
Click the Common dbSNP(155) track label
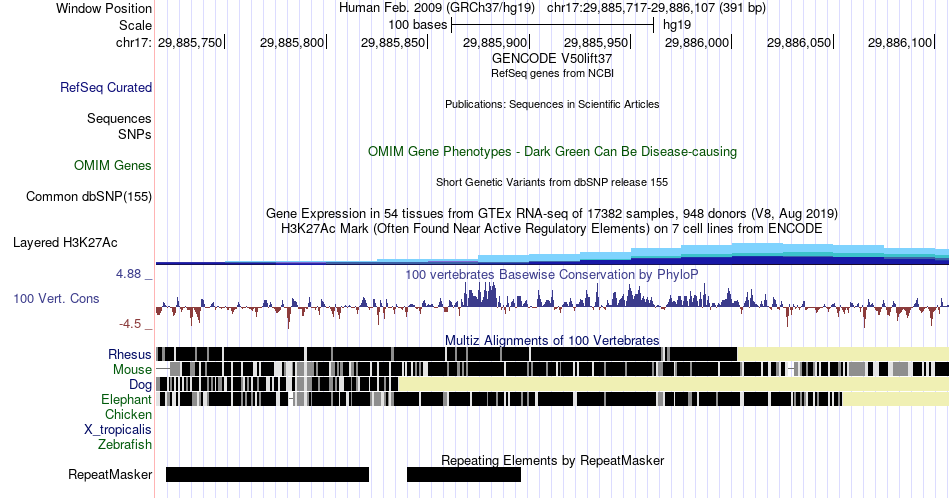point(88,196)
